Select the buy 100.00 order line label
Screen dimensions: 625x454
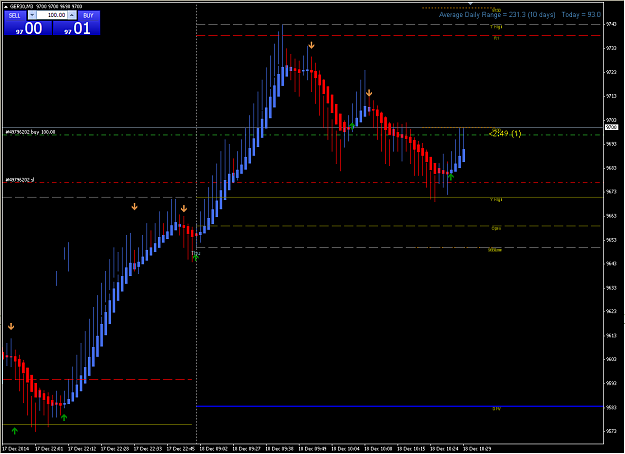pos(30,132)
